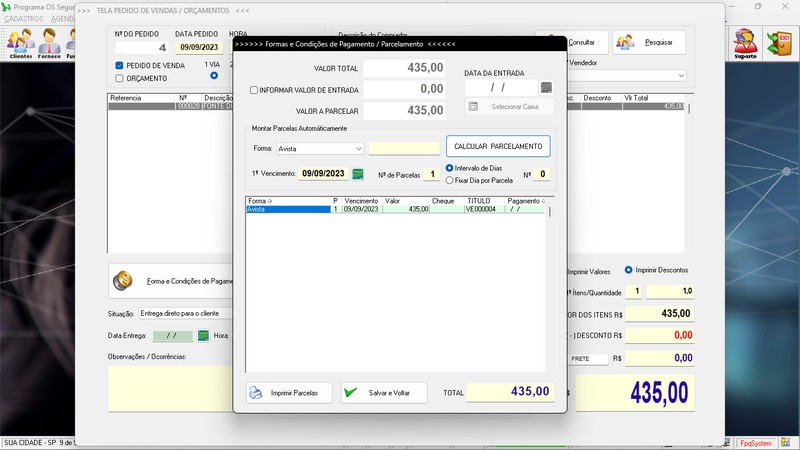
Task: Click the Programa OS app logo icon
Action: [6, 7]
